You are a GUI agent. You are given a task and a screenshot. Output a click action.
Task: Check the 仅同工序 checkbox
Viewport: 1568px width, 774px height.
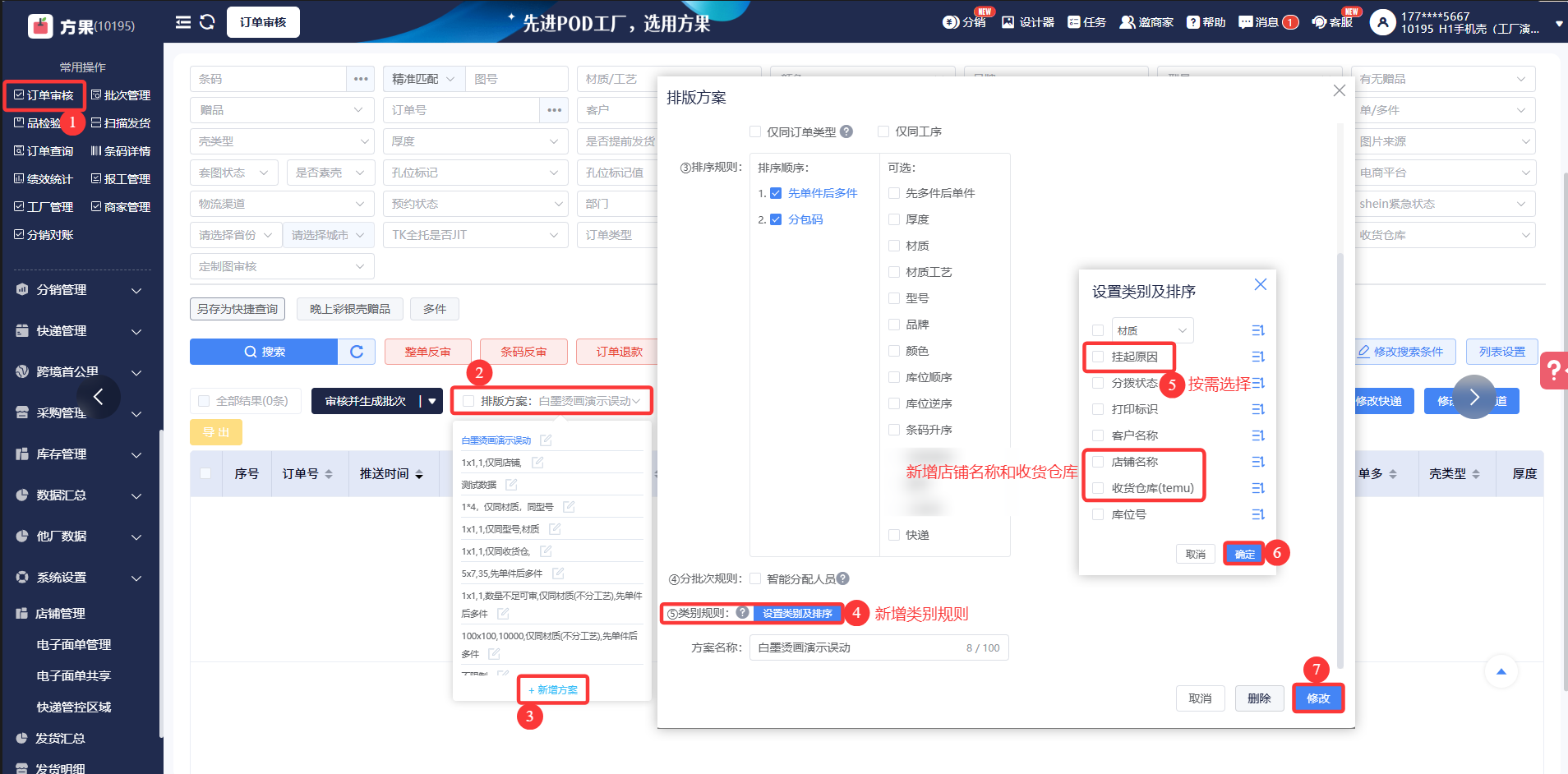883,131
